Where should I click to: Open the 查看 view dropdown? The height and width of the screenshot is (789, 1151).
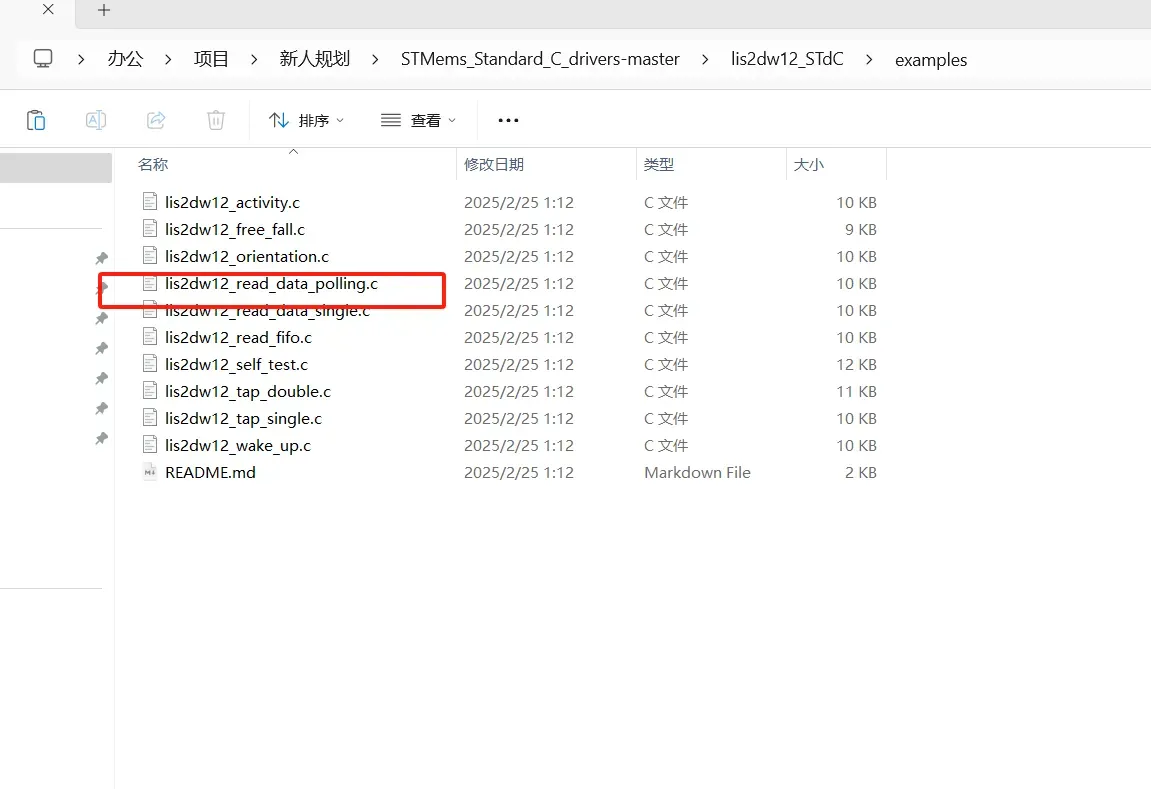click(418, 120)
